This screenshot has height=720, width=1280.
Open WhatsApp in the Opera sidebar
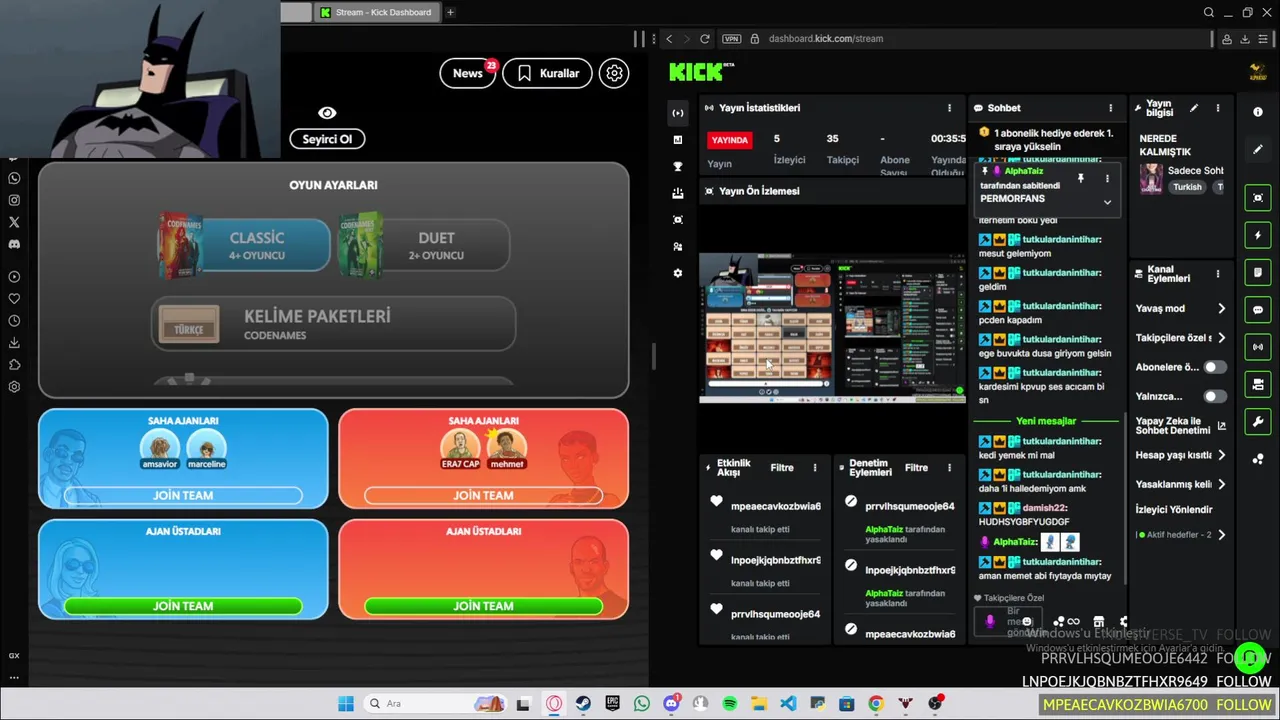point(14,178)
